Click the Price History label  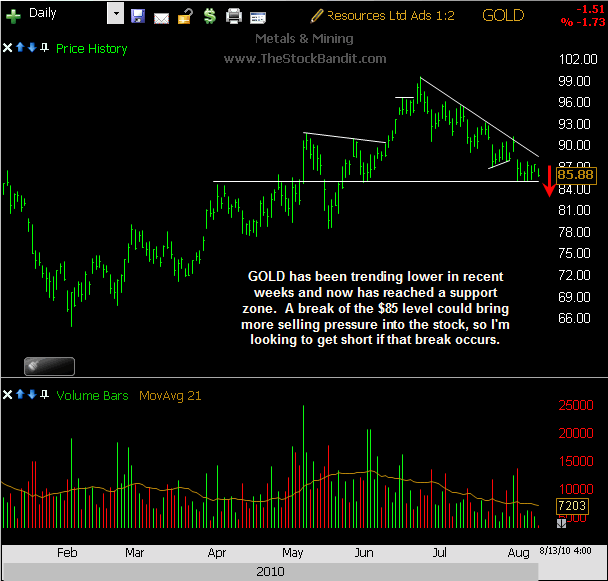92,48
